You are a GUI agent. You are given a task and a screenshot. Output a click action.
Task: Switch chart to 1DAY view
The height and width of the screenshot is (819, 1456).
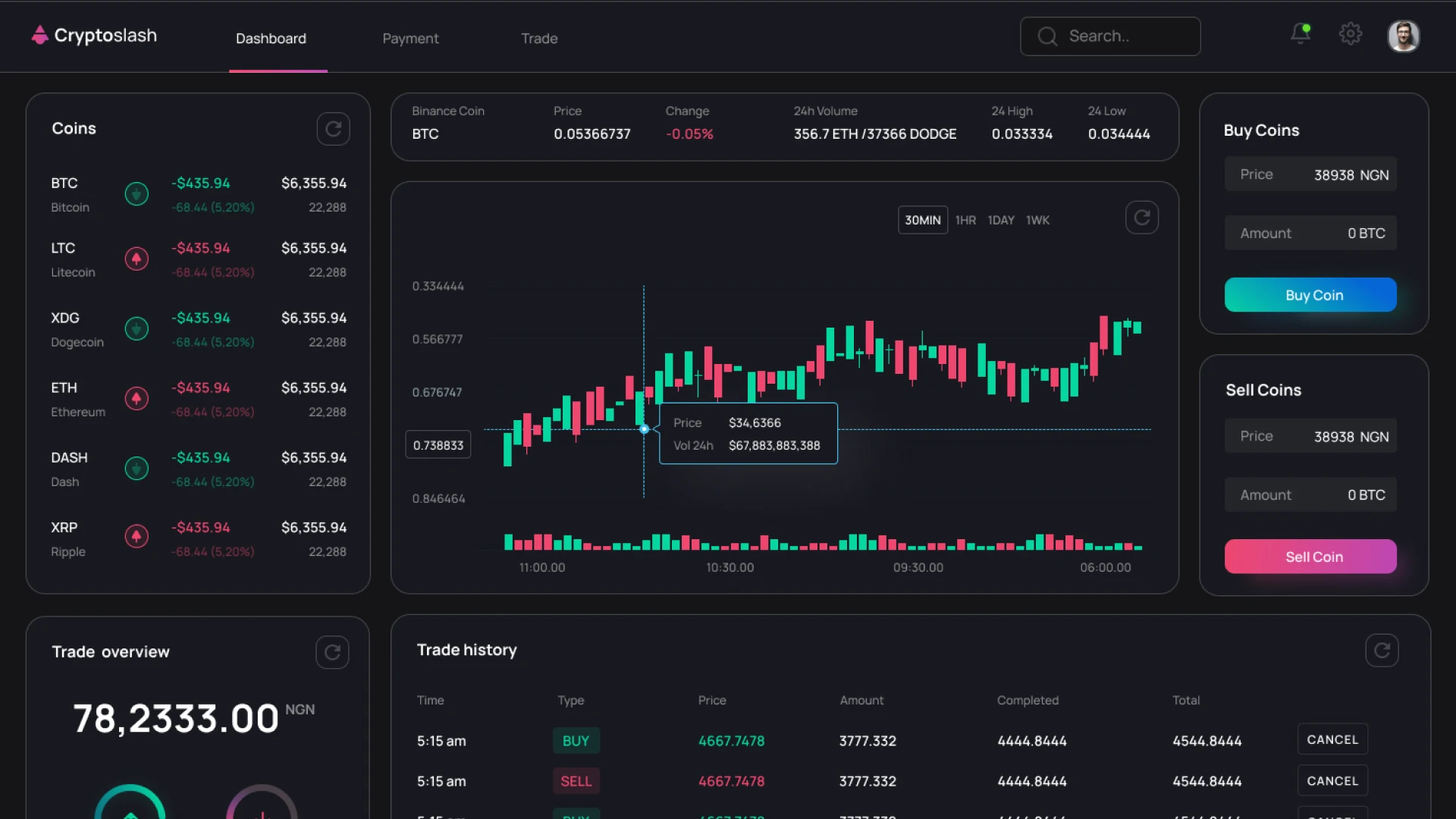(x=1001, y=220)
